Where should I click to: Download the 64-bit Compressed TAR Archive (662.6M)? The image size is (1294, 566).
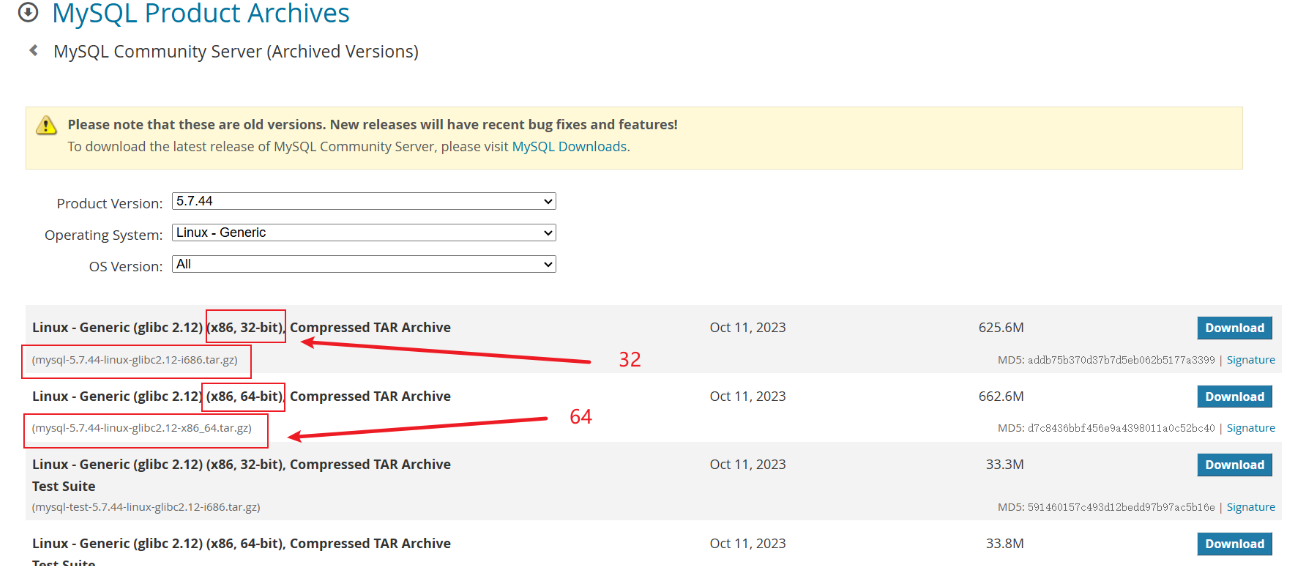(1235, 397)
